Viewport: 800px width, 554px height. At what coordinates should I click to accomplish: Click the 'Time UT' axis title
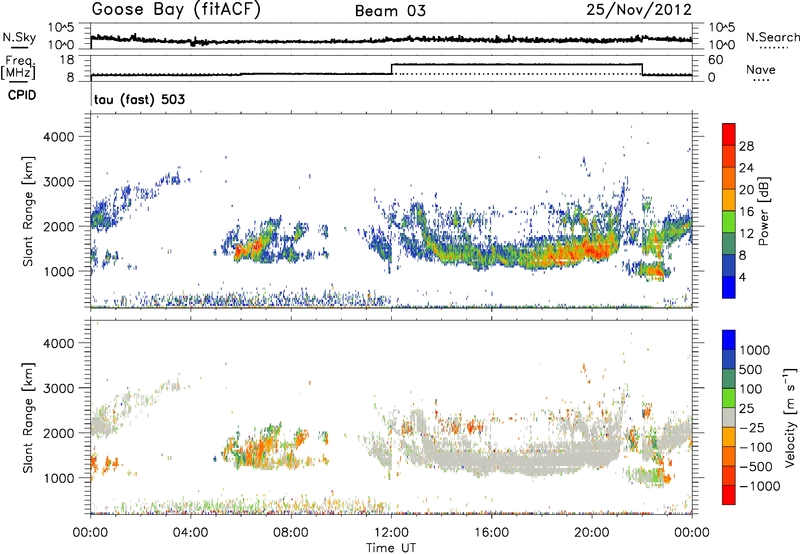pyautogui.click(x=391, y=548)
